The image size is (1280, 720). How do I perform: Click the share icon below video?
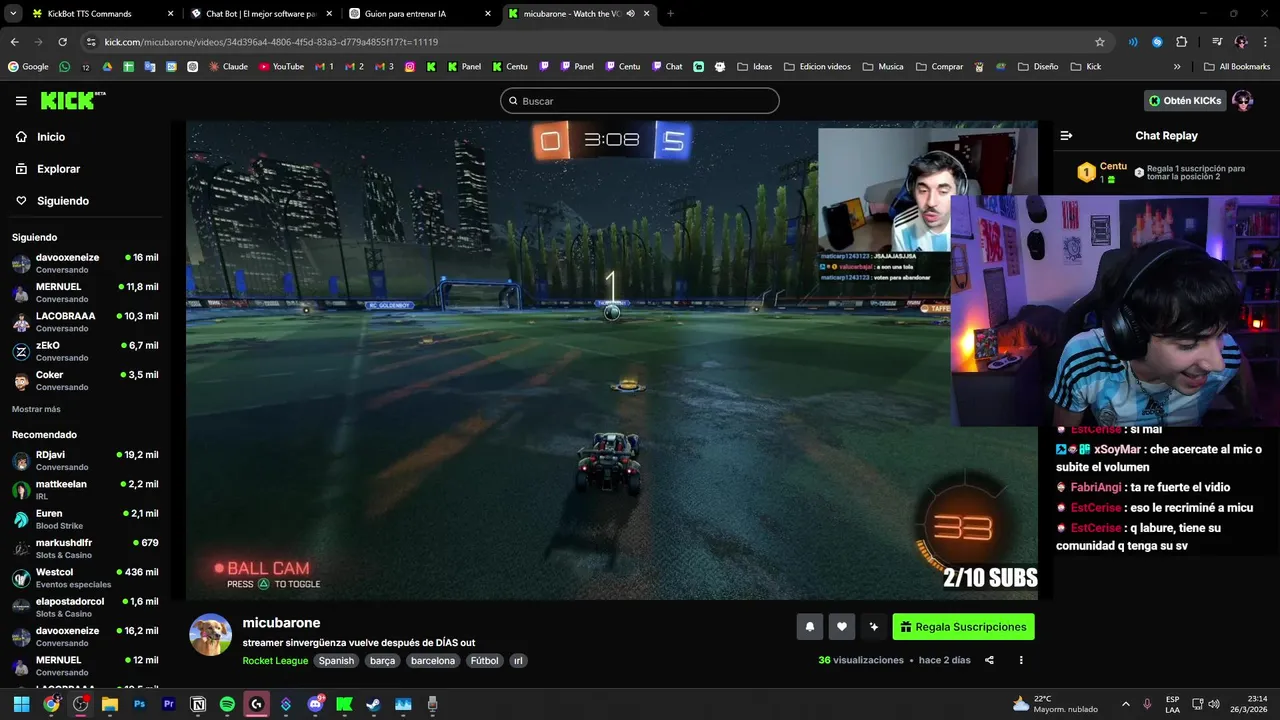989,660
